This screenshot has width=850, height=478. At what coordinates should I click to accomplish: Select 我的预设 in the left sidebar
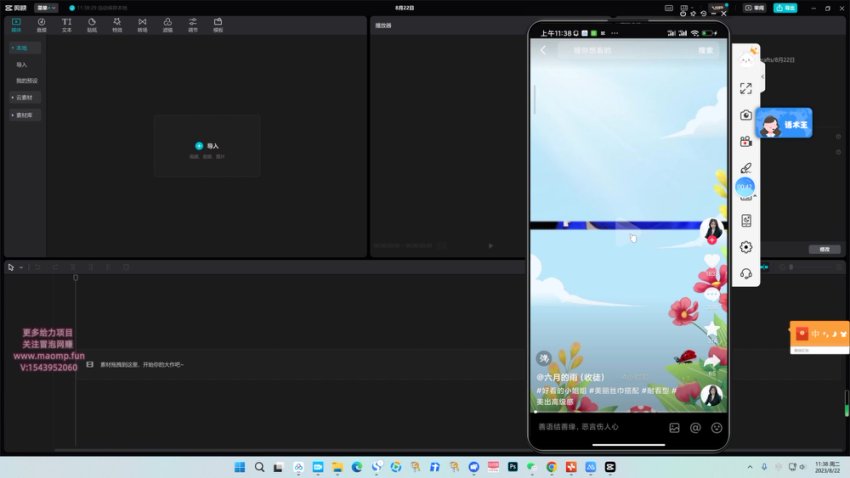pyautogui.click(x=27, y=80)
